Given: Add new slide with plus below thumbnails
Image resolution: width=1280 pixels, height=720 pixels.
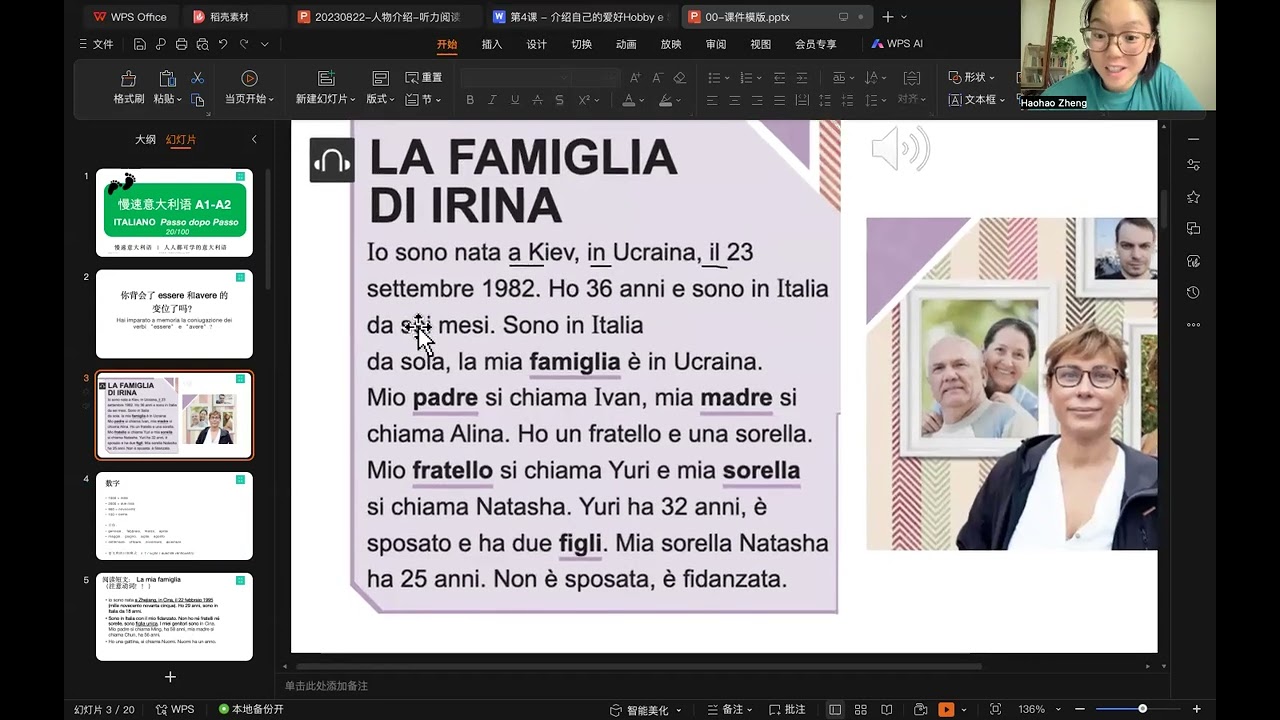Looking at the screenshot, I should 170,677.
